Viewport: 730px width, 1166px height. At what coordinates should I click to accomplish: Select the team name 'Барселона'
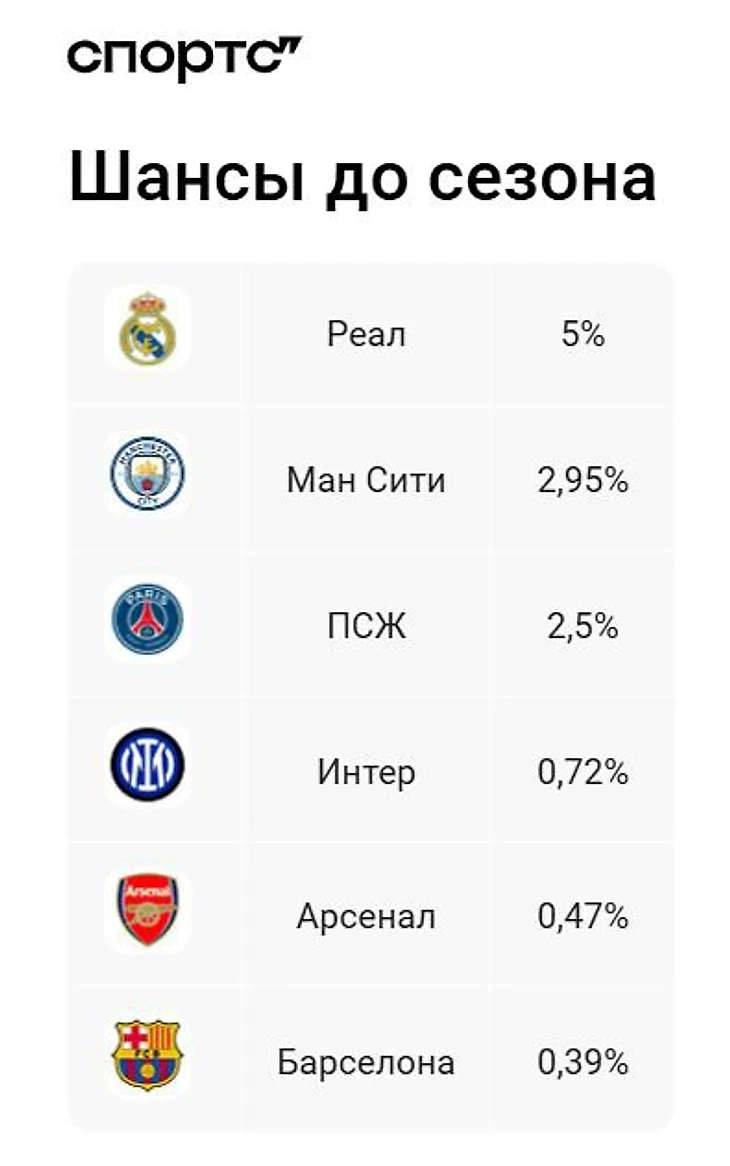click(366, 1062)
